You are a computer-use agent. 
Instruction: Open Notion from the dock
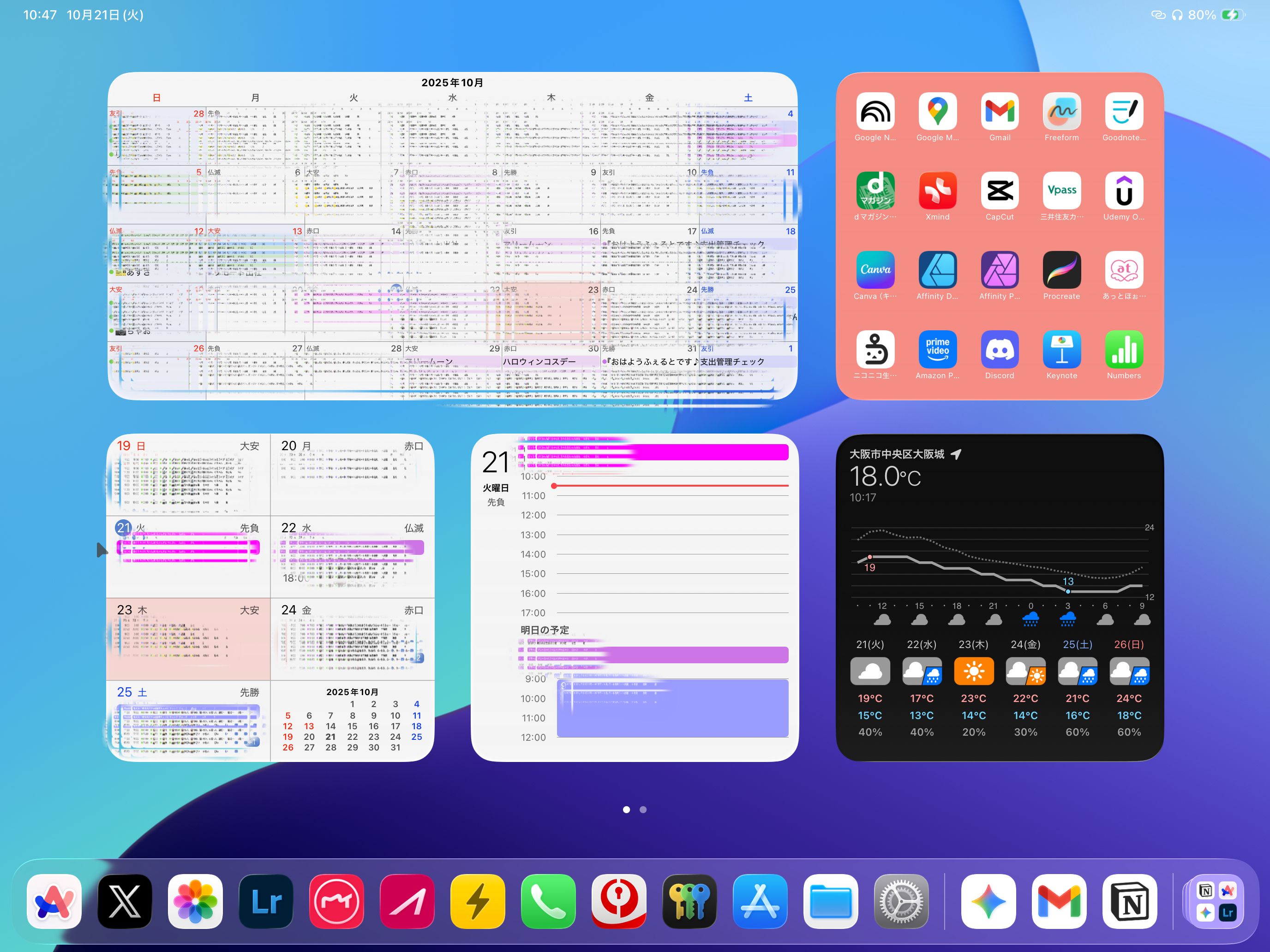1129,901
